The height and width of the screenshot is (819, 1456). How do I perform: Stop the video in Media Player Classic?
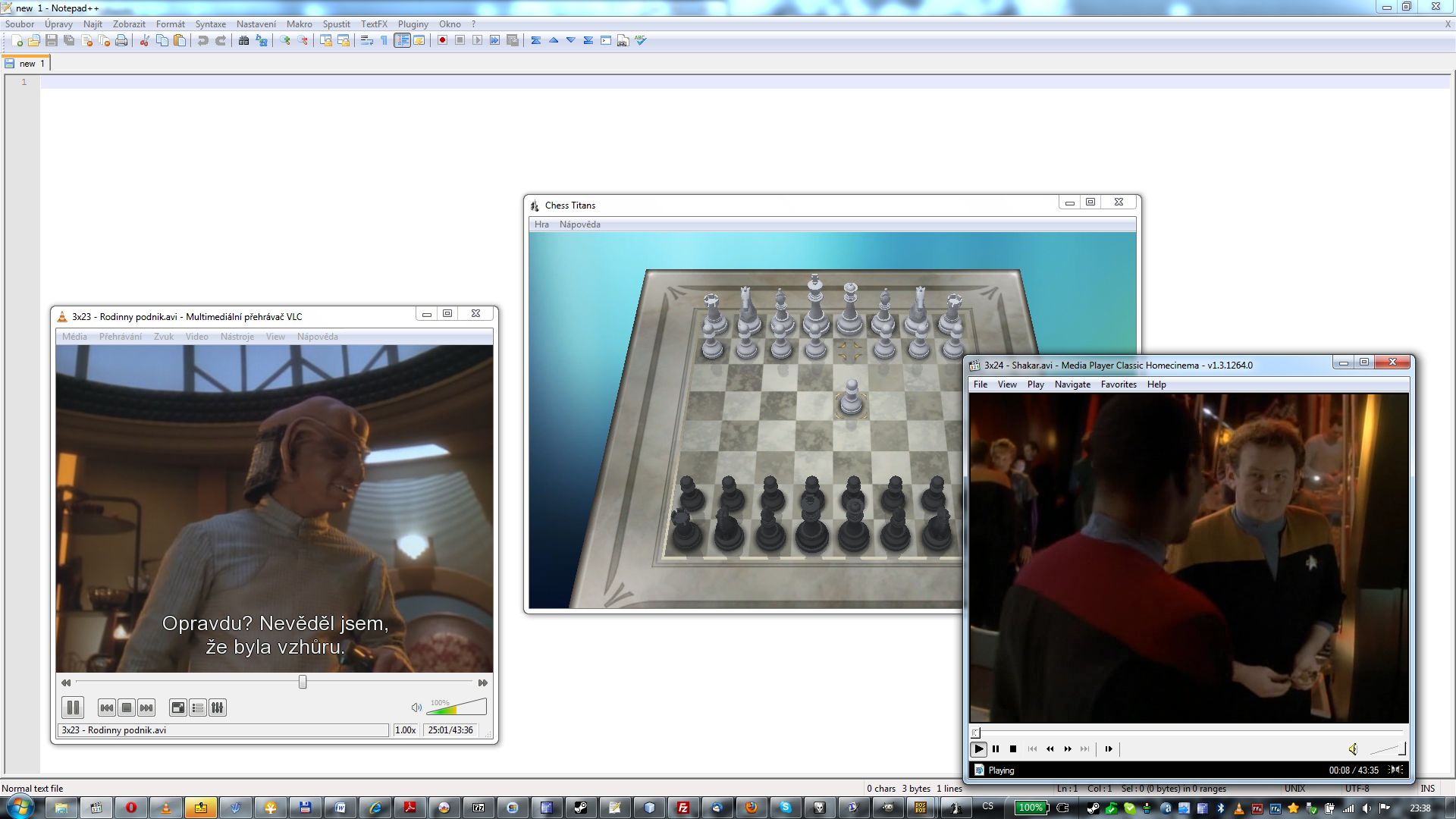tap(1013, 748)
